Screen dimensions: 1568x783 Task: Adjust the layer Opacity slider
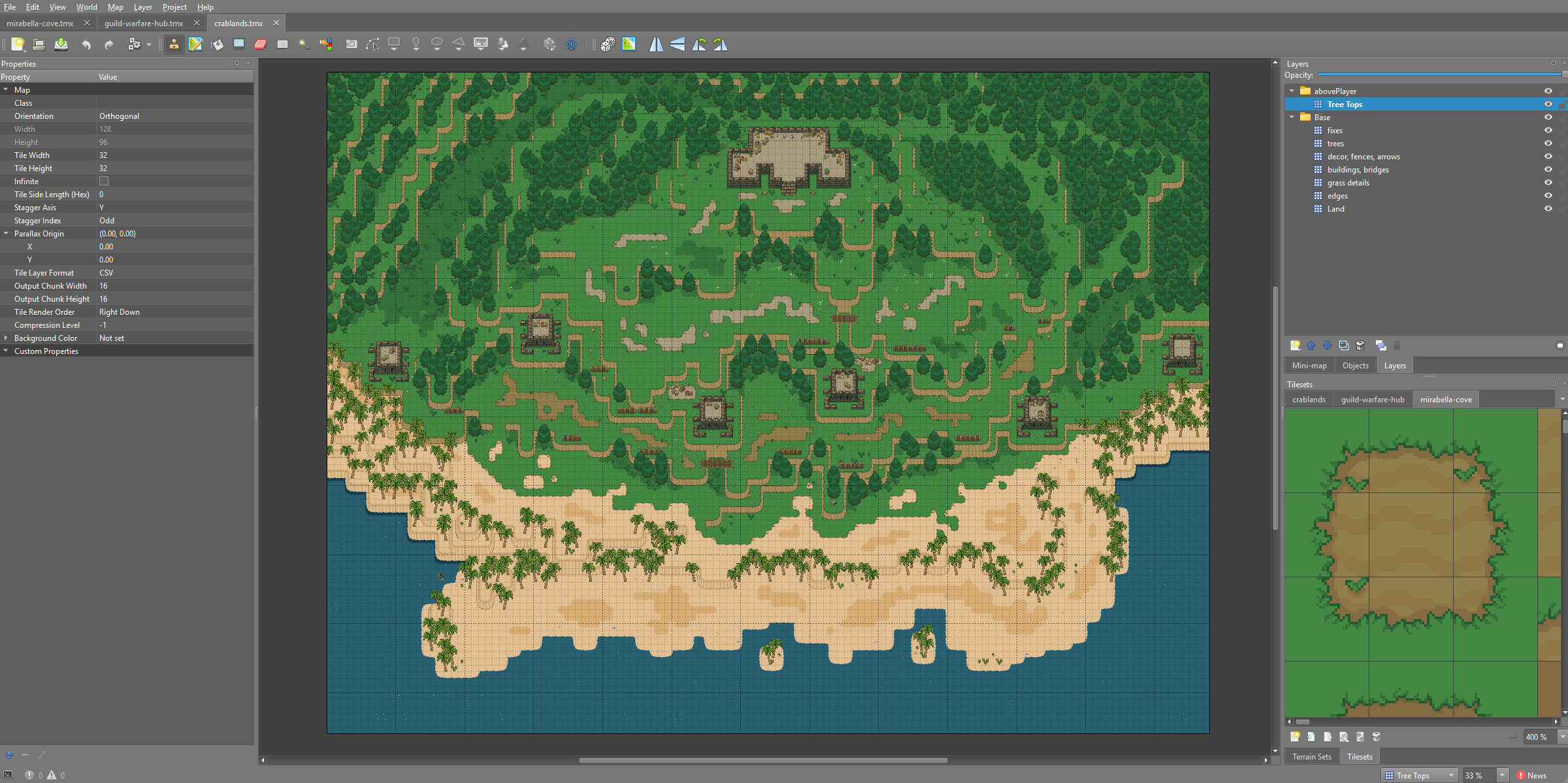(x=1437, y=75)
